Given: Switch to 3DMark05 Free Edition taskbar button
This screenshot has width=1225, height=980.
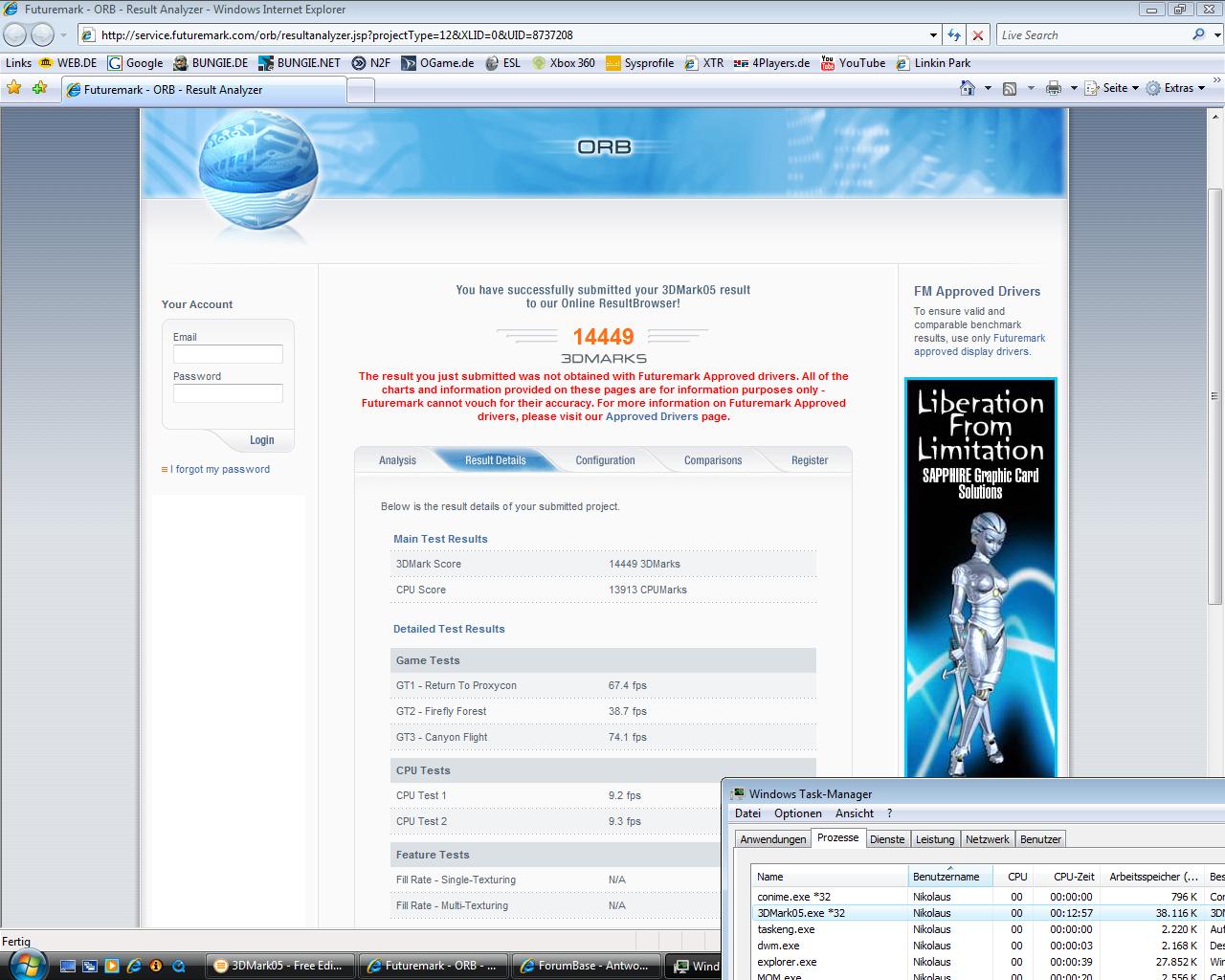Looking at the screenshot, I should [280, 966].
